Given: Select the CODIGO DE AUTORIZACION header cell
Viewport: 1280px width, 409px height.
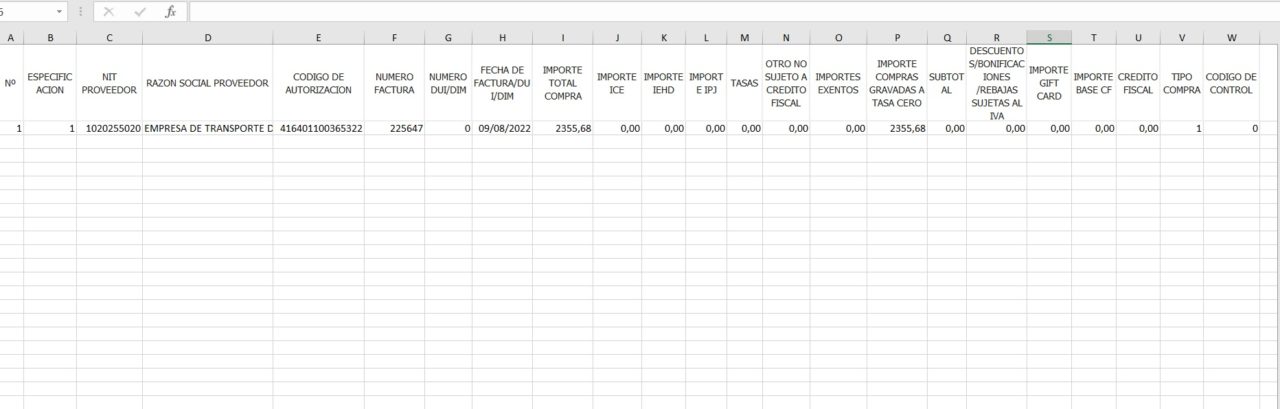Looking at the screenshot, I should (318, 83).
